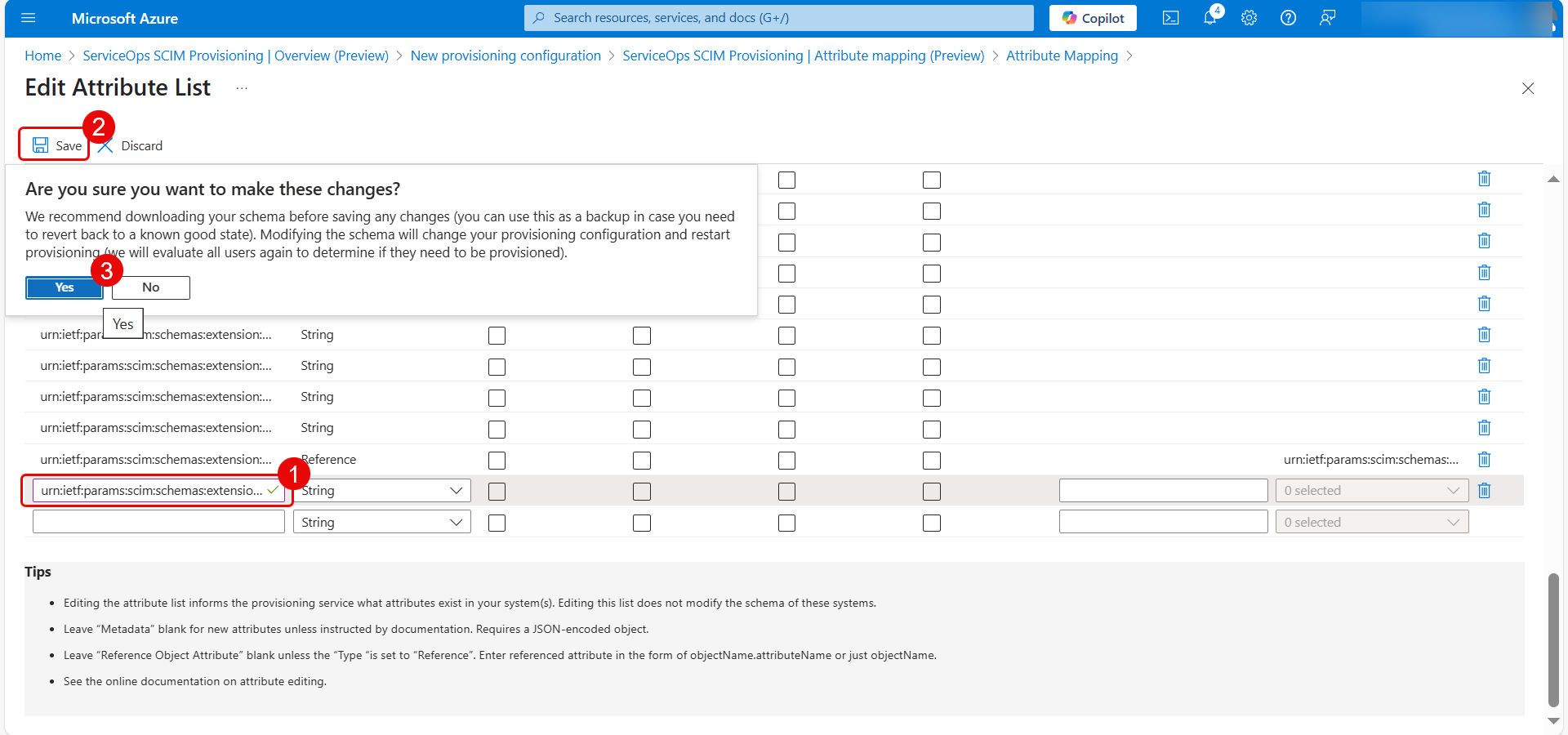Viewport: 1568px width, 735px height.
Task: Check the last checkbox in the Reference row
Action: 932,461
